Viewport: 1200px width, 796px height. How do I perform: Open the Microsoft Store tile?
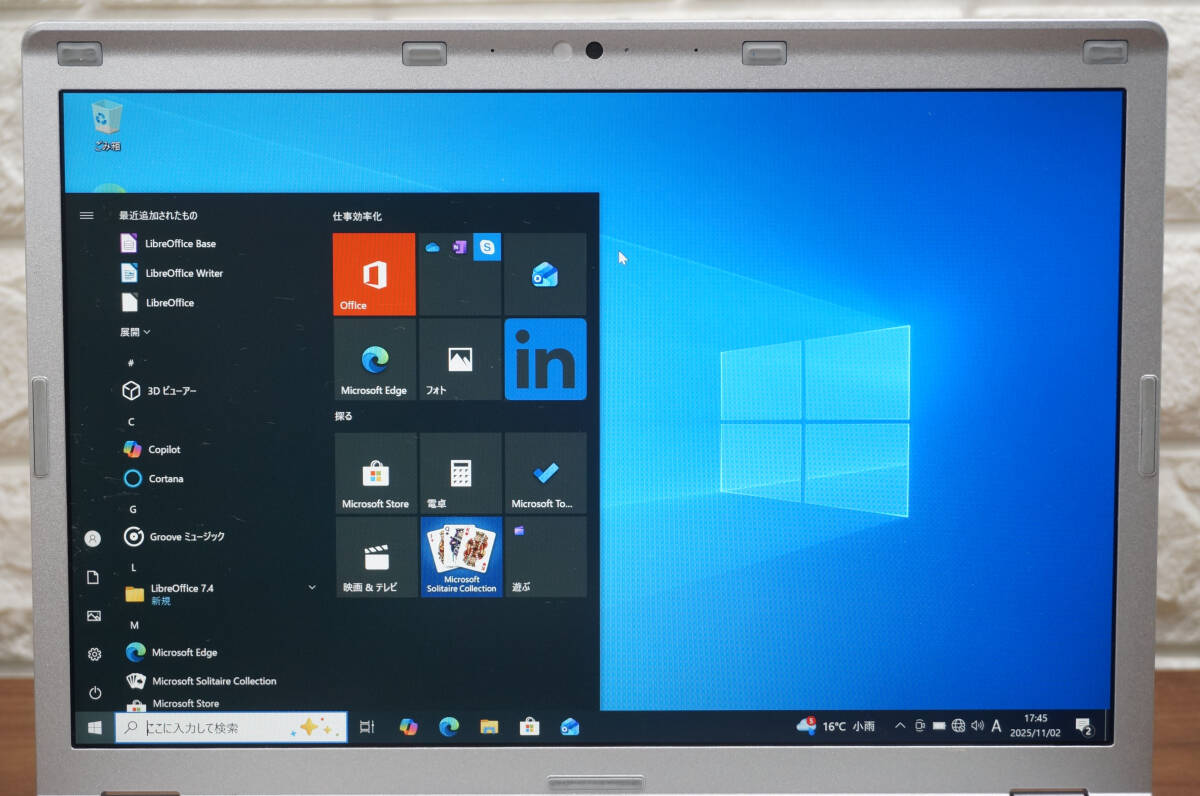pyautogui.click(x=375, y=473)
